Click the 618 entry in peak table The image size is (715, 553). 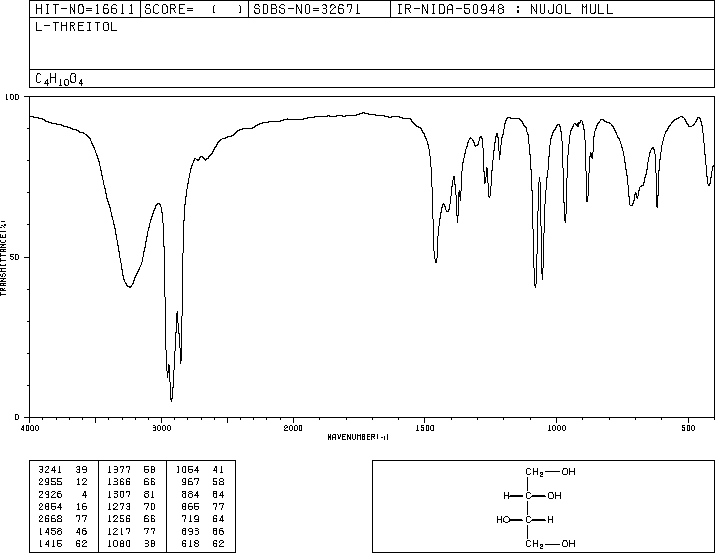(191, 543)
